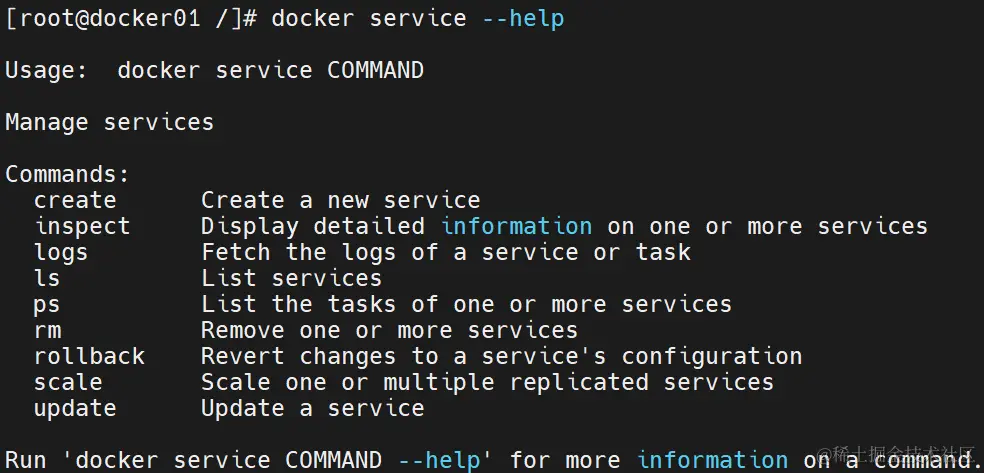
Task: Click the 'update' command name
Action: click(75, 408)
